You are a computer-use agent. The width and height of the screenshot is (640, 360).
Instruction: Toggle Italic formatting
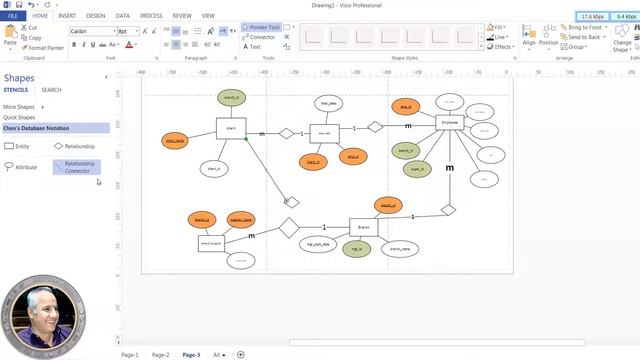(84, 44)
